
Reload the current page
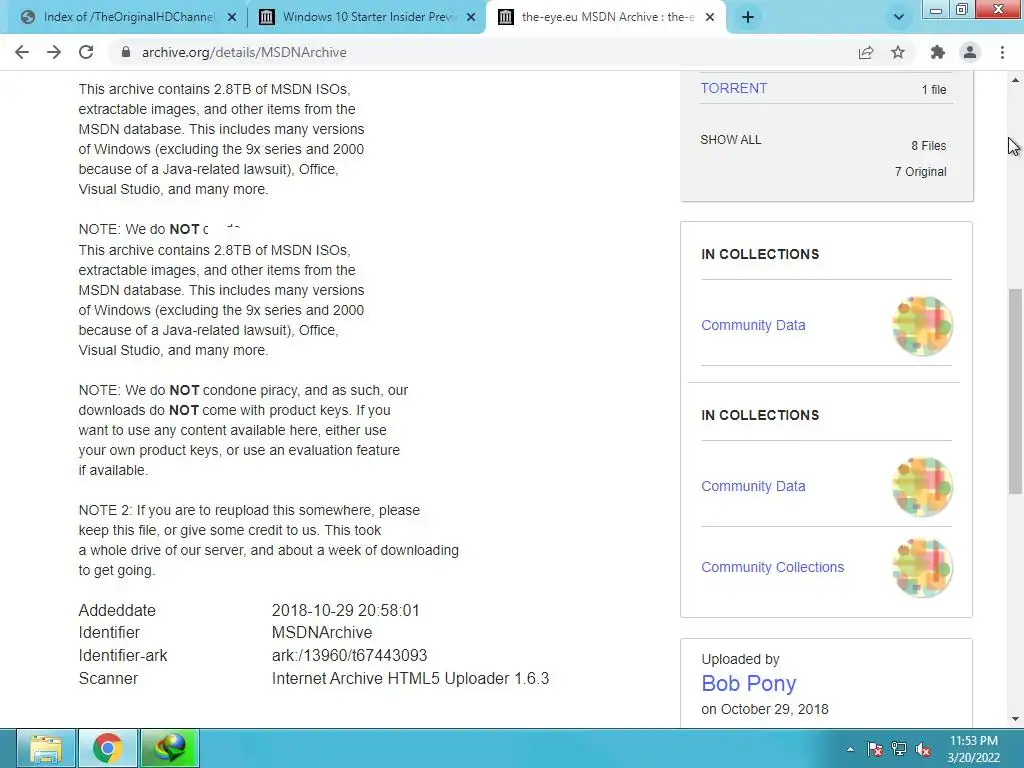click(86, 52)
